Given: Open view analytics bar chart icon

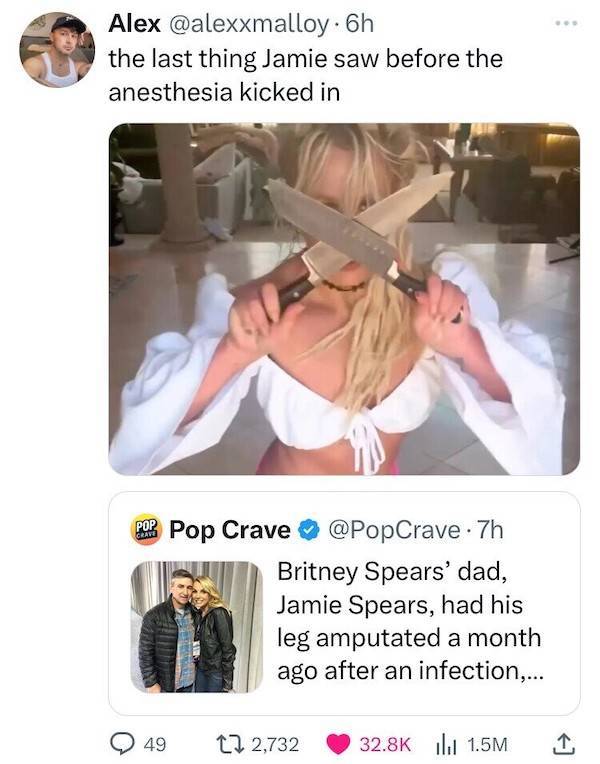Looking at the screenshot, I should pos(443,742).
